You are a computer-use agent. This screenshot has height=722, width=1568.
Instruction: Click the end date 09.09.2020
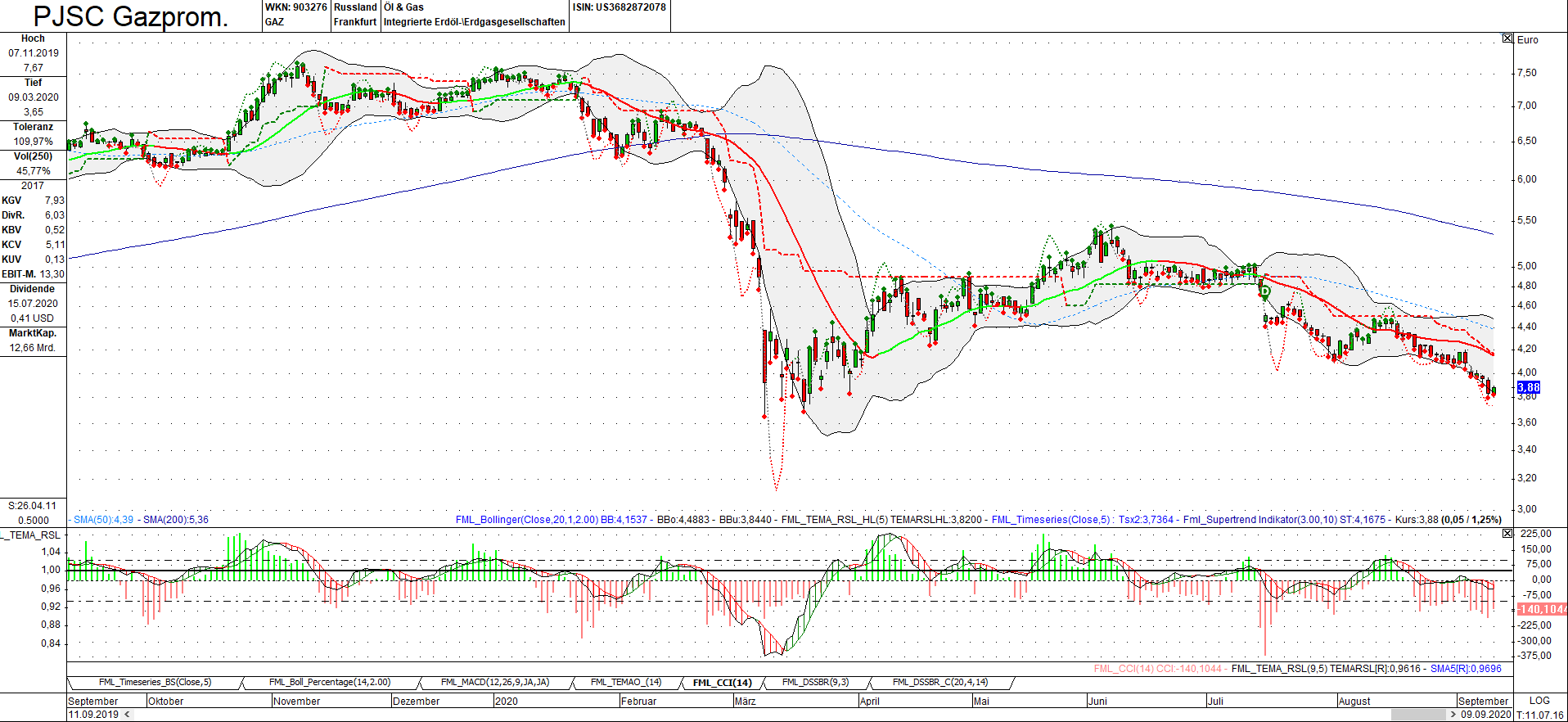pos(1486,715)
